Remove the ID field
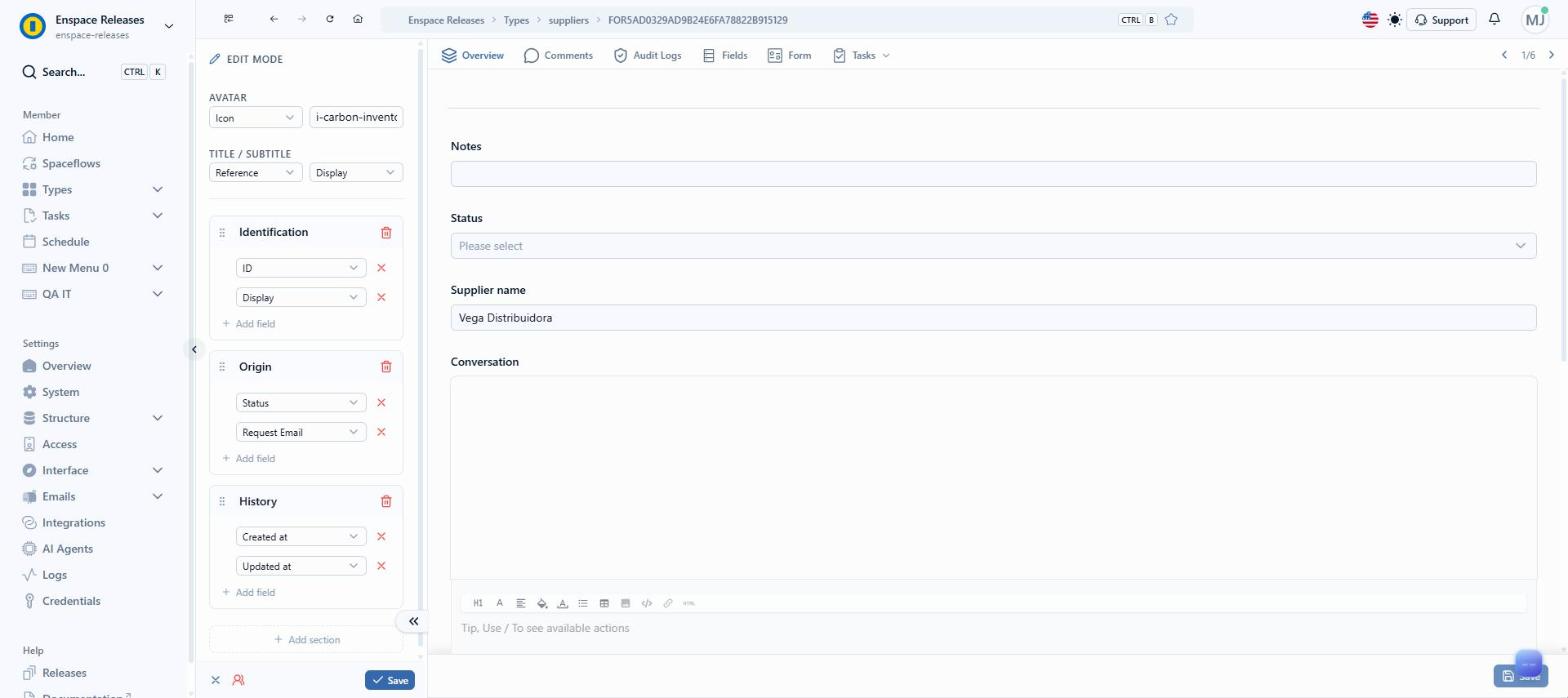 coord(381,268)
